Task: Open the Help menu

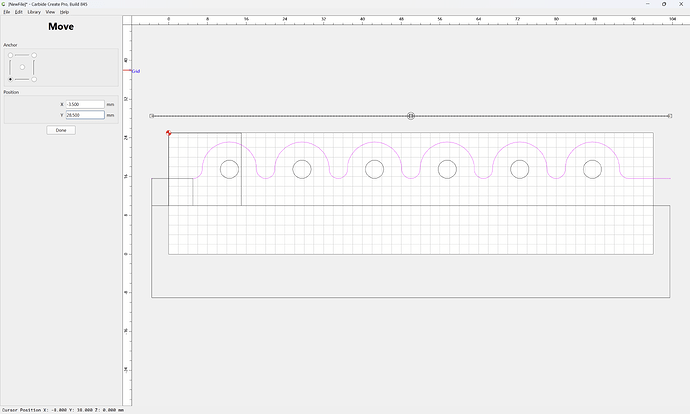Action: tap(64, 12)
